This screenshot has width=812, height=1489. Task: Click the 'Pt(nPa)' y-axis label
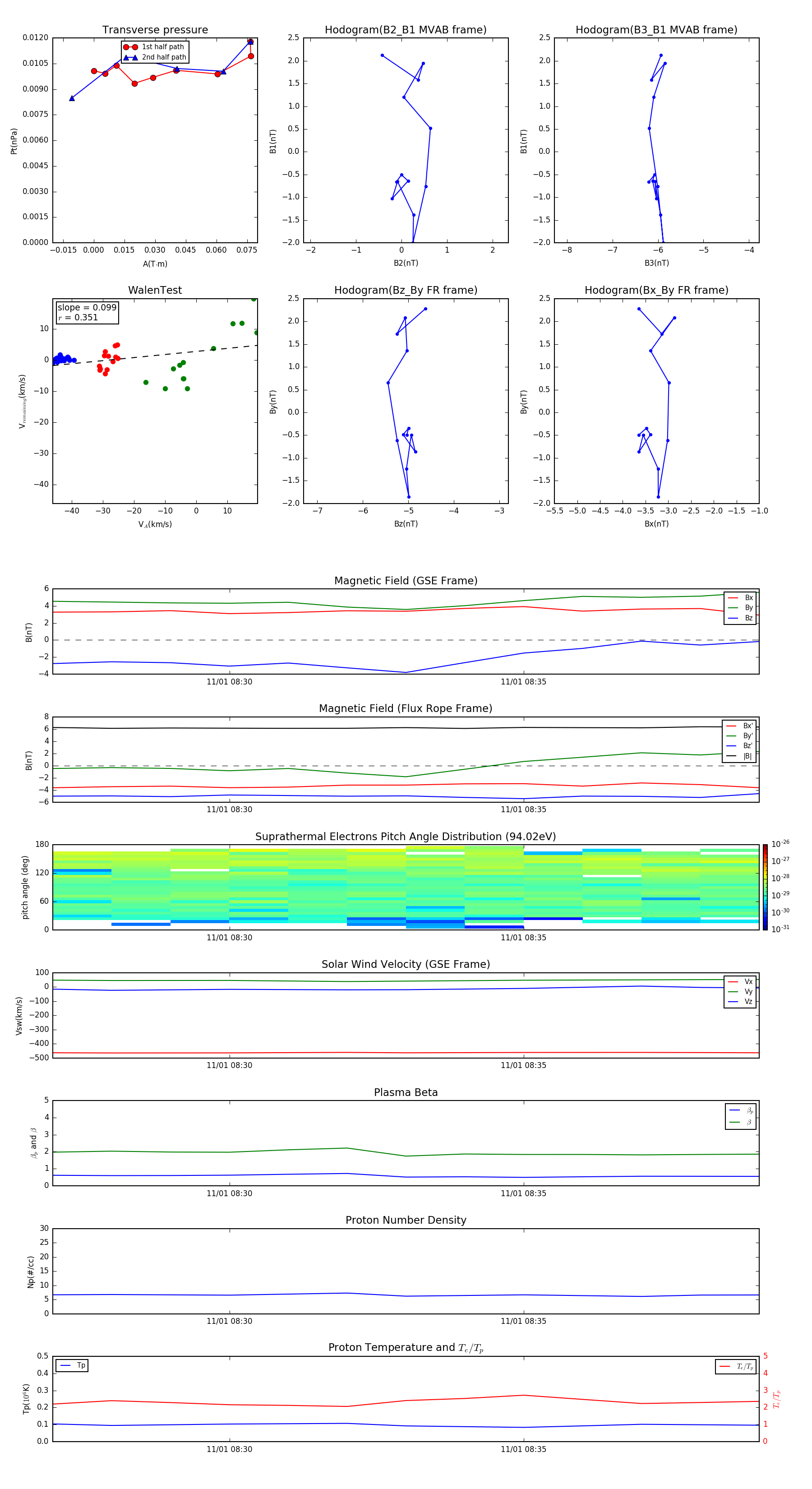pyautogui.click(x=14, y=140)
